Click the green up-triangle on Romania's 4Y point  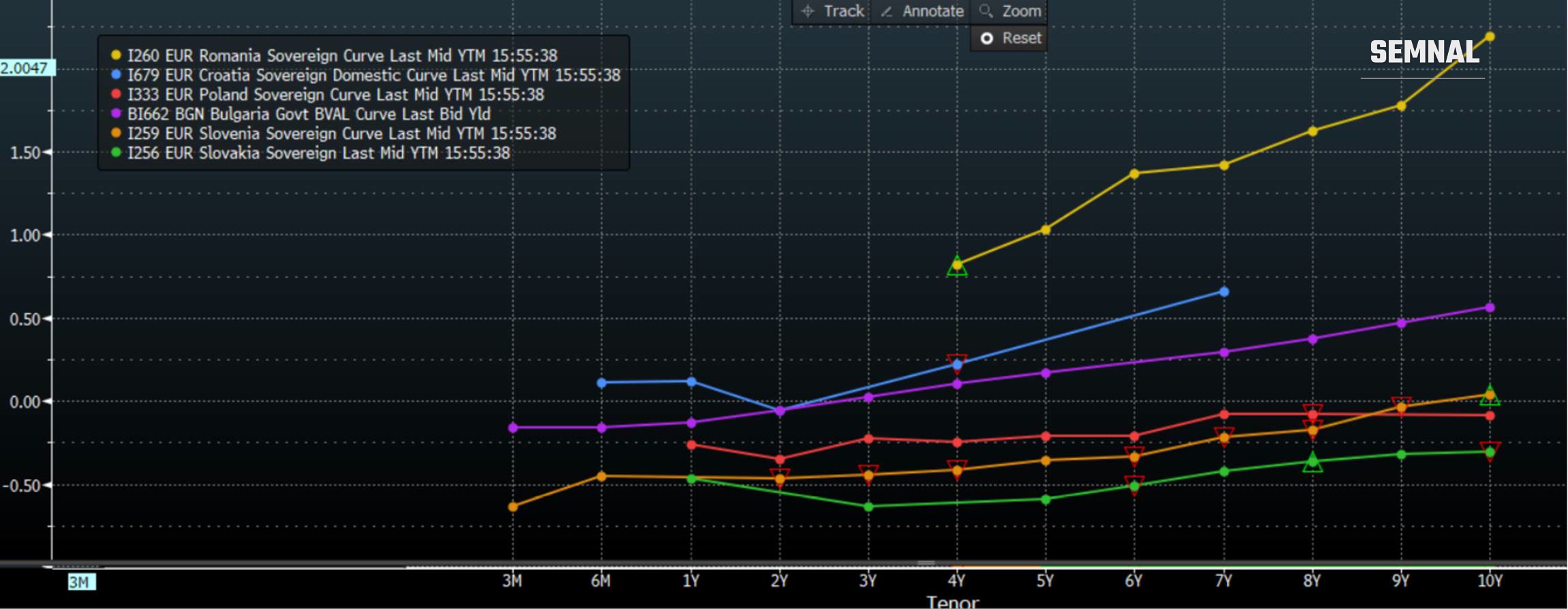click(957, 267)
